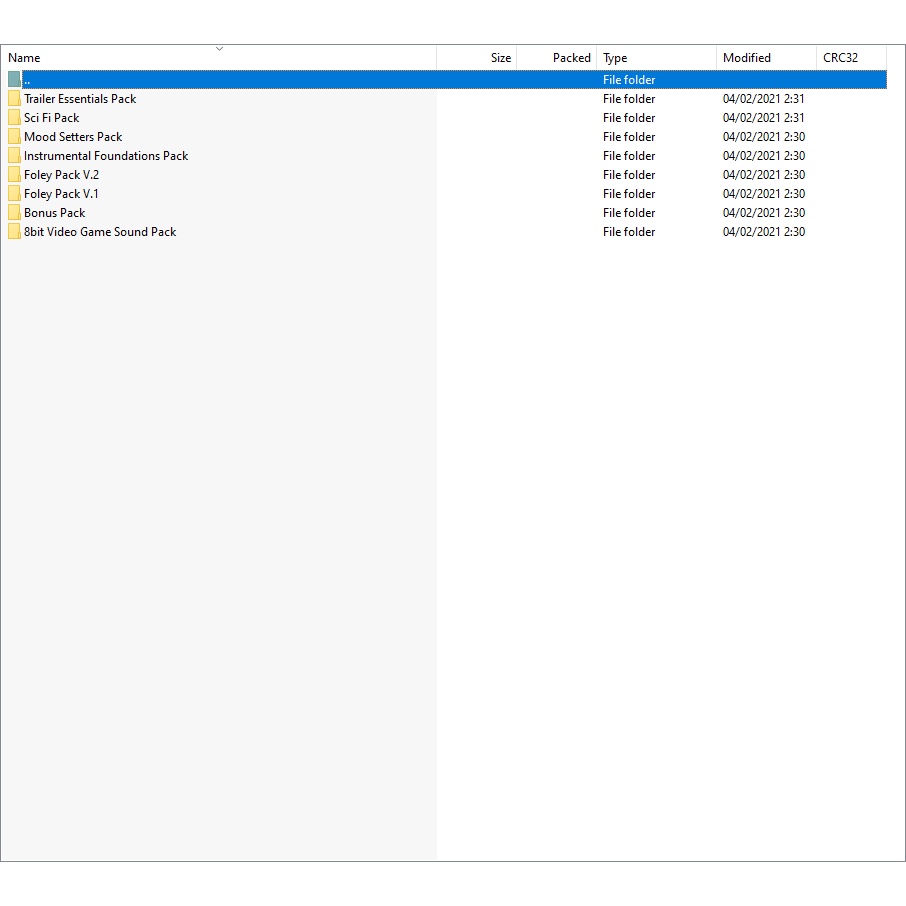Screen dimensions: 906x906
Task: Click the 8bit Video Game Sound Pack icon
Action: 14,232
